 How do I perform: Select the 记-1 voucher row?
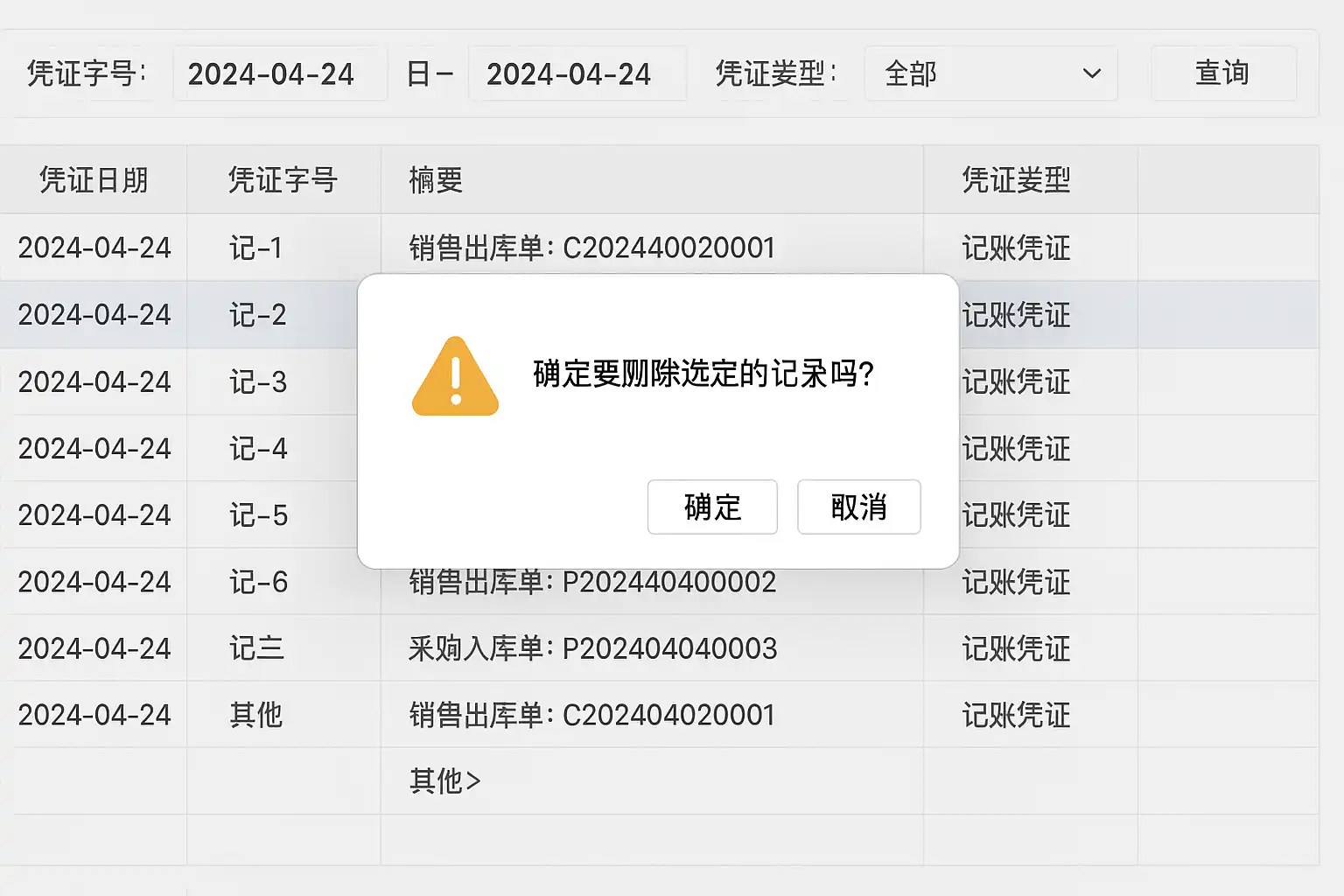(255, 248)
